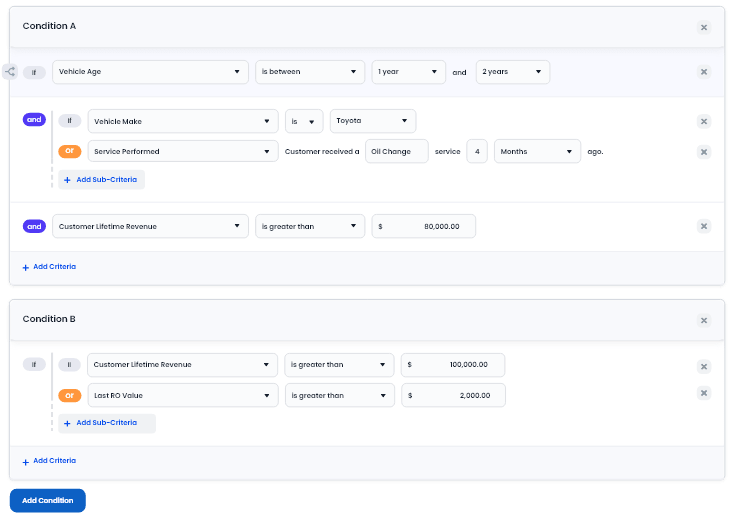Click the 100,000.00 amount field
The width and height of the screenshot is (735, 513).
[x=453, y=365]
